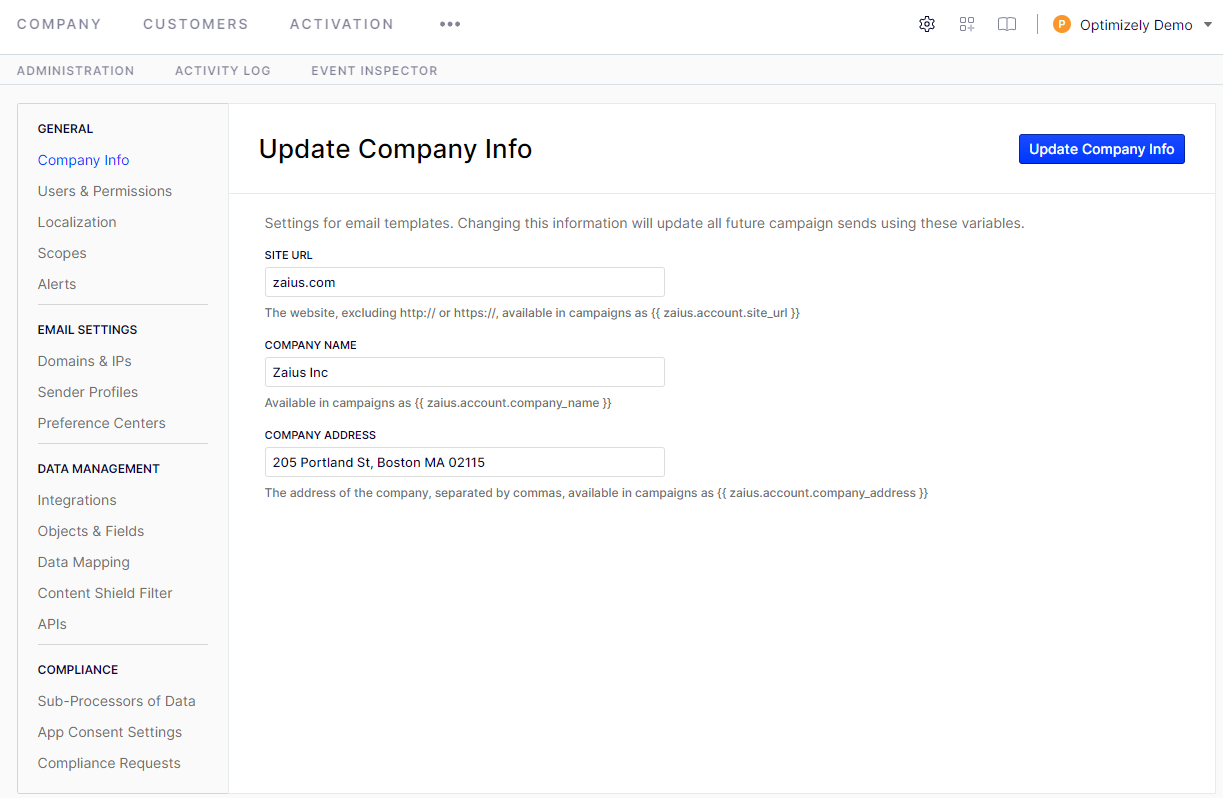Click the SITE URL input field
The height and width of the screenshot is (798, 1223).
pyautogui.click(x=464, y=281)
